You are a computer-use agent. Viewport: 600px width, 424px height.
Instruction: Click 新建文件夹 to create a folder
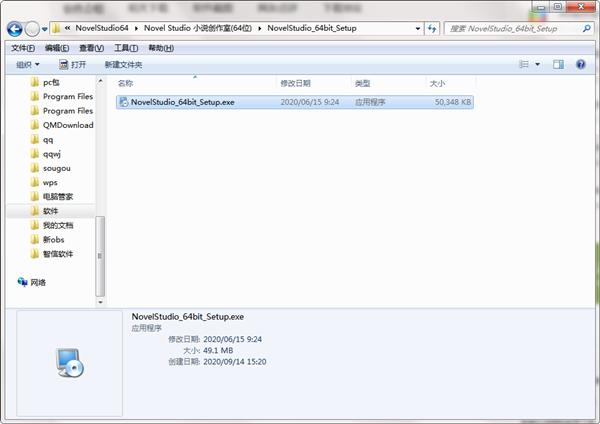coord(123,65)
